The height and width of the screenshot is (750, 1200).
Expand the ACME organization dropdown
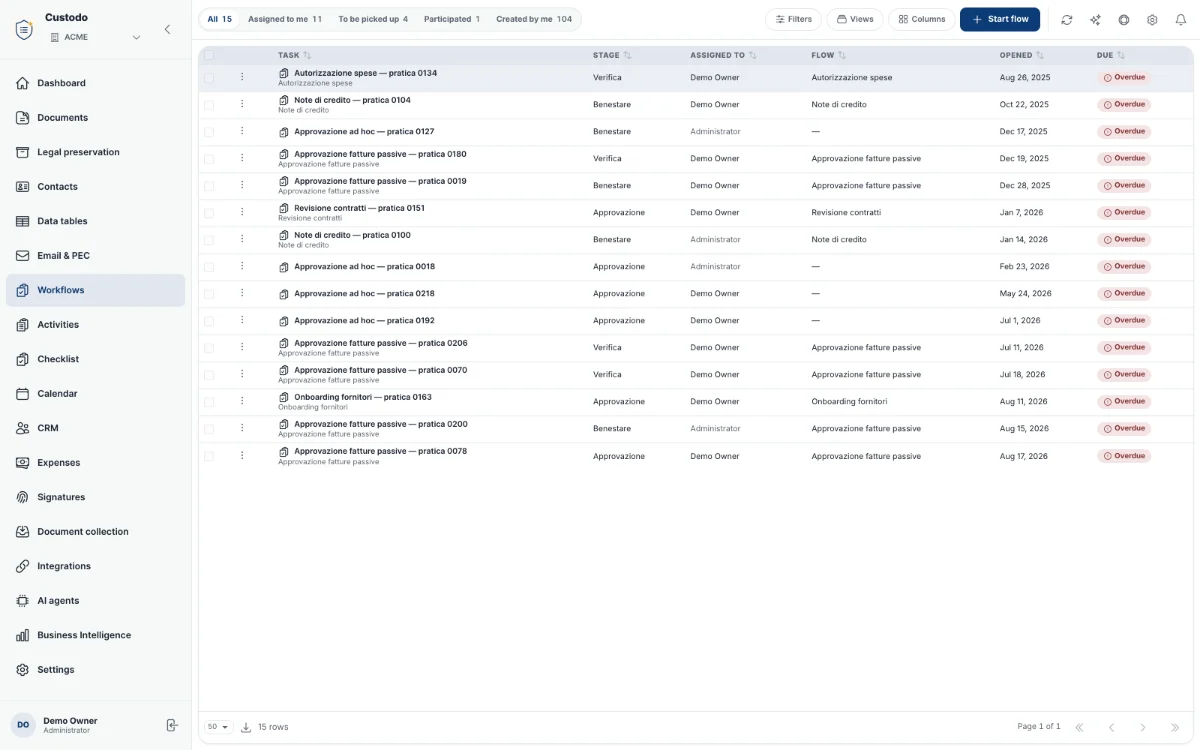point(95,37)
